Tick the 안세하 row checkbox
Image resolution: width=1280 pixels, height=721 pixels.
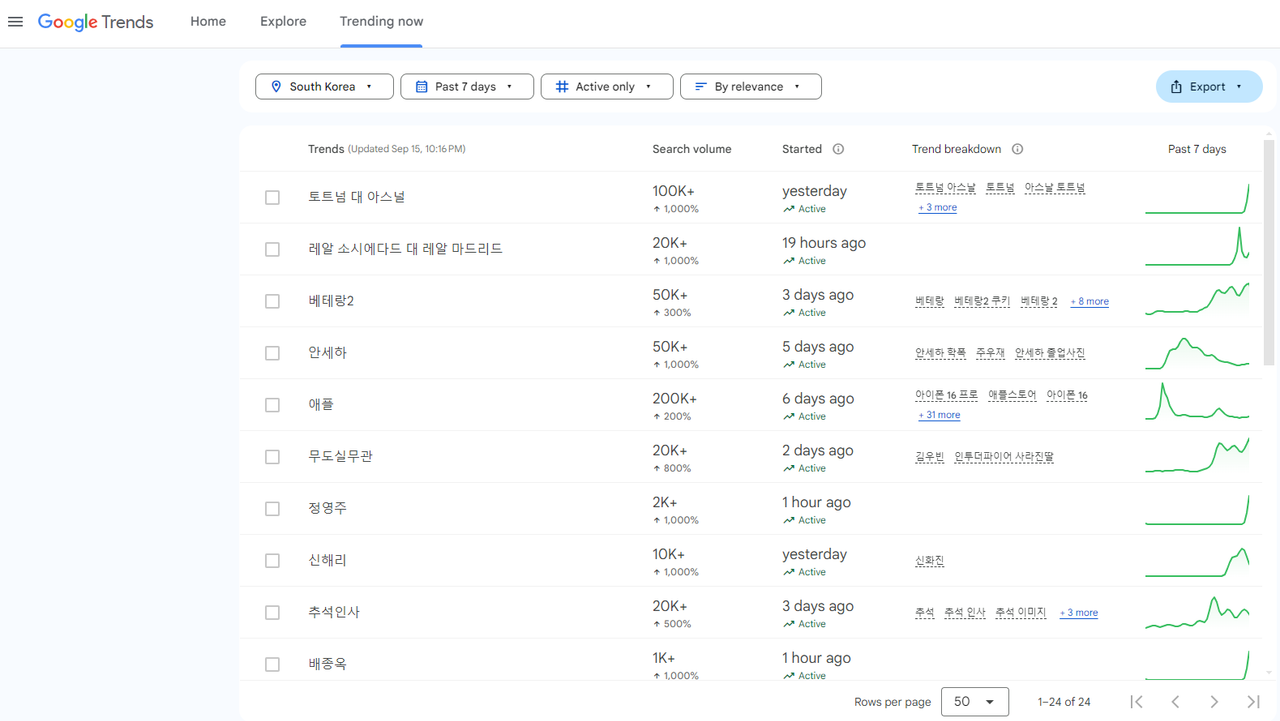tap(272, 353)
